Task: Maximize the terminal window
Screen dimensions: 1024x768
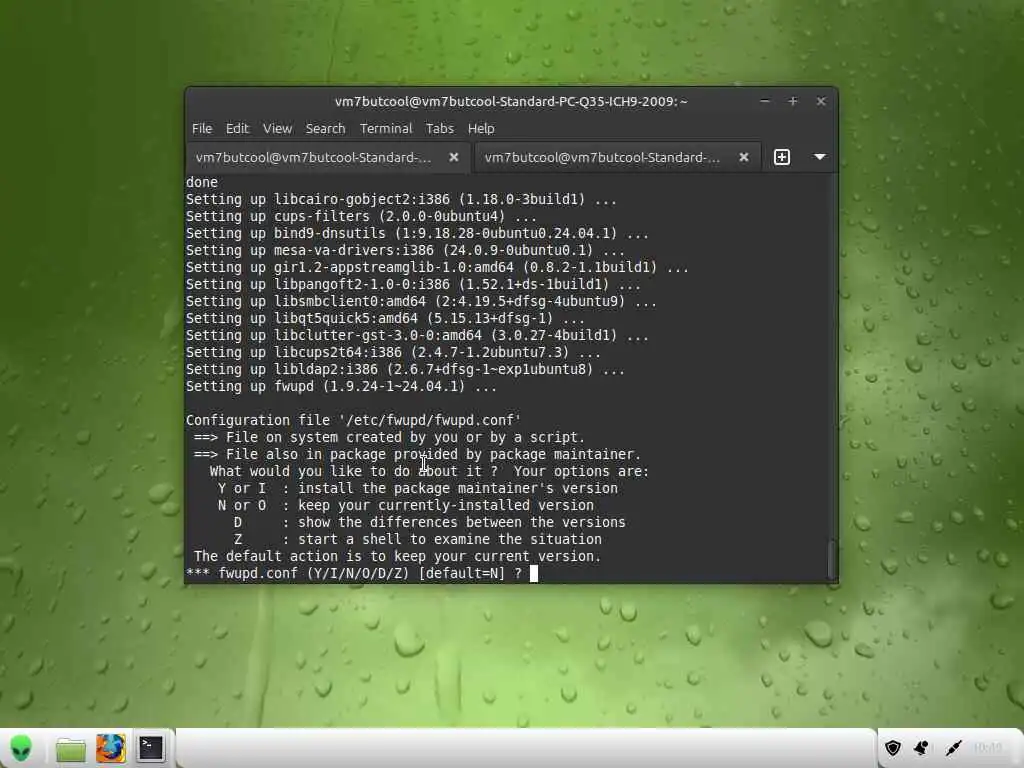Action: click(x=793, y=101)
